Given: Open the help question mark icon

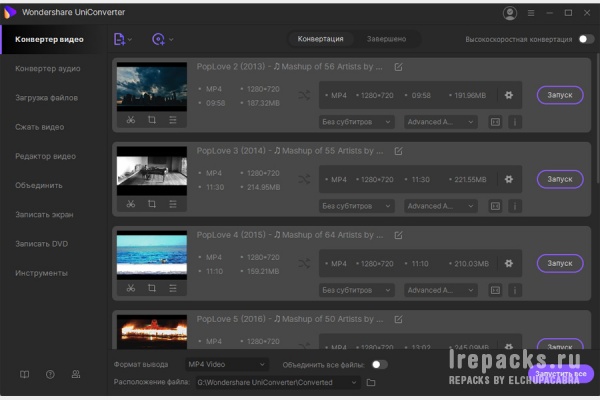Looking at the screenshot, I should (50, 374).
